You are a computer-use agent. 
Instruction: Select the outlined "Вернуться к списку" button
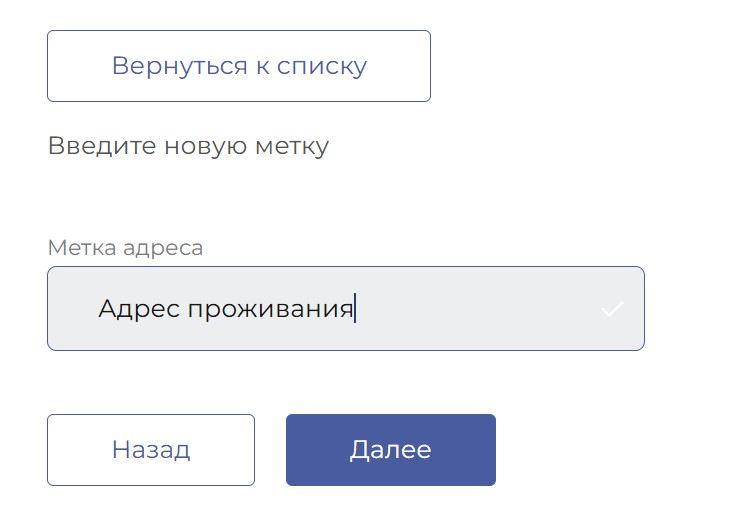click(239, 66)
